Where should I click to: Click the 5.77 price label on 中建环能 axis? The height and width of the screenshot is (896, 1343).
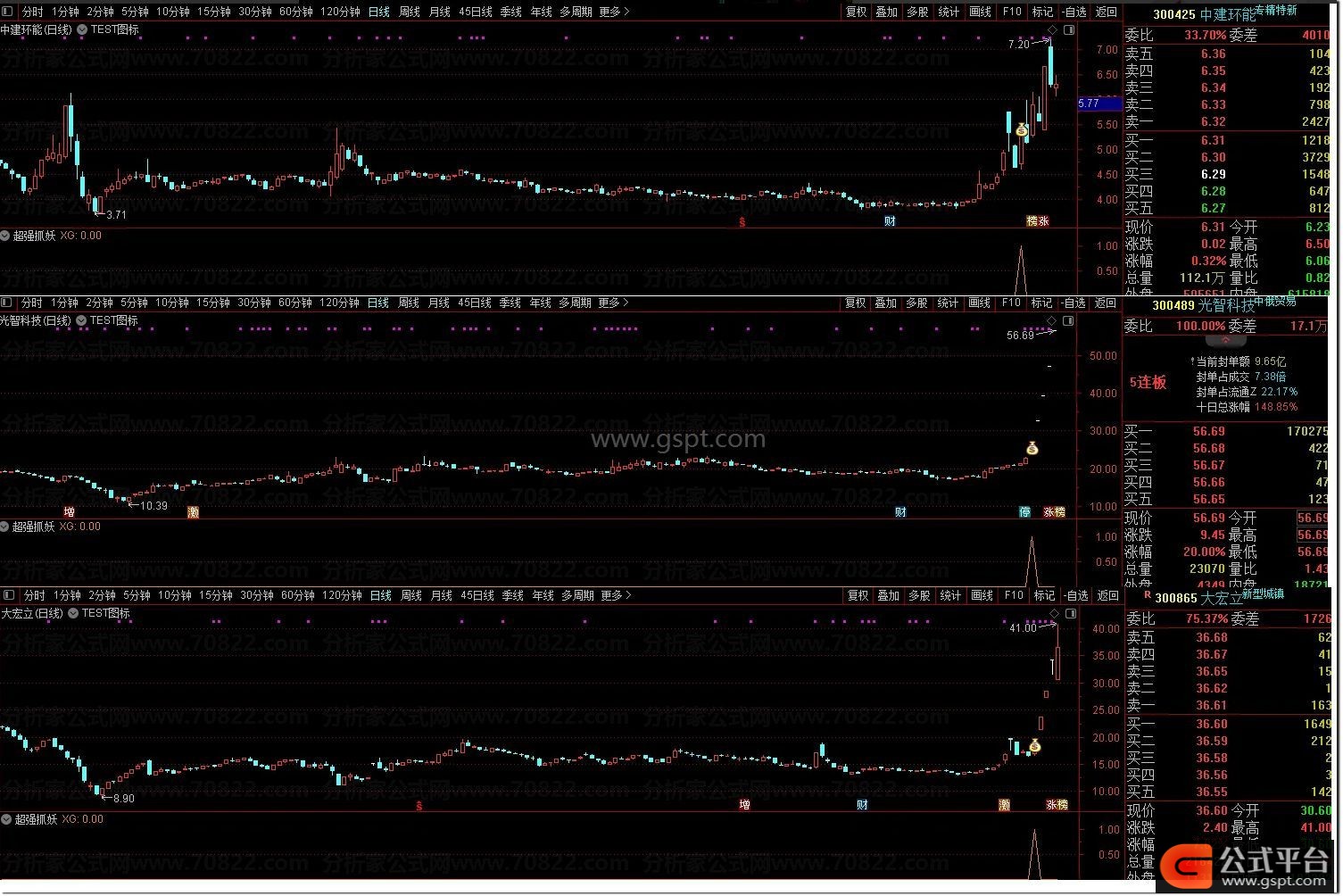[x=1098, y=104]
